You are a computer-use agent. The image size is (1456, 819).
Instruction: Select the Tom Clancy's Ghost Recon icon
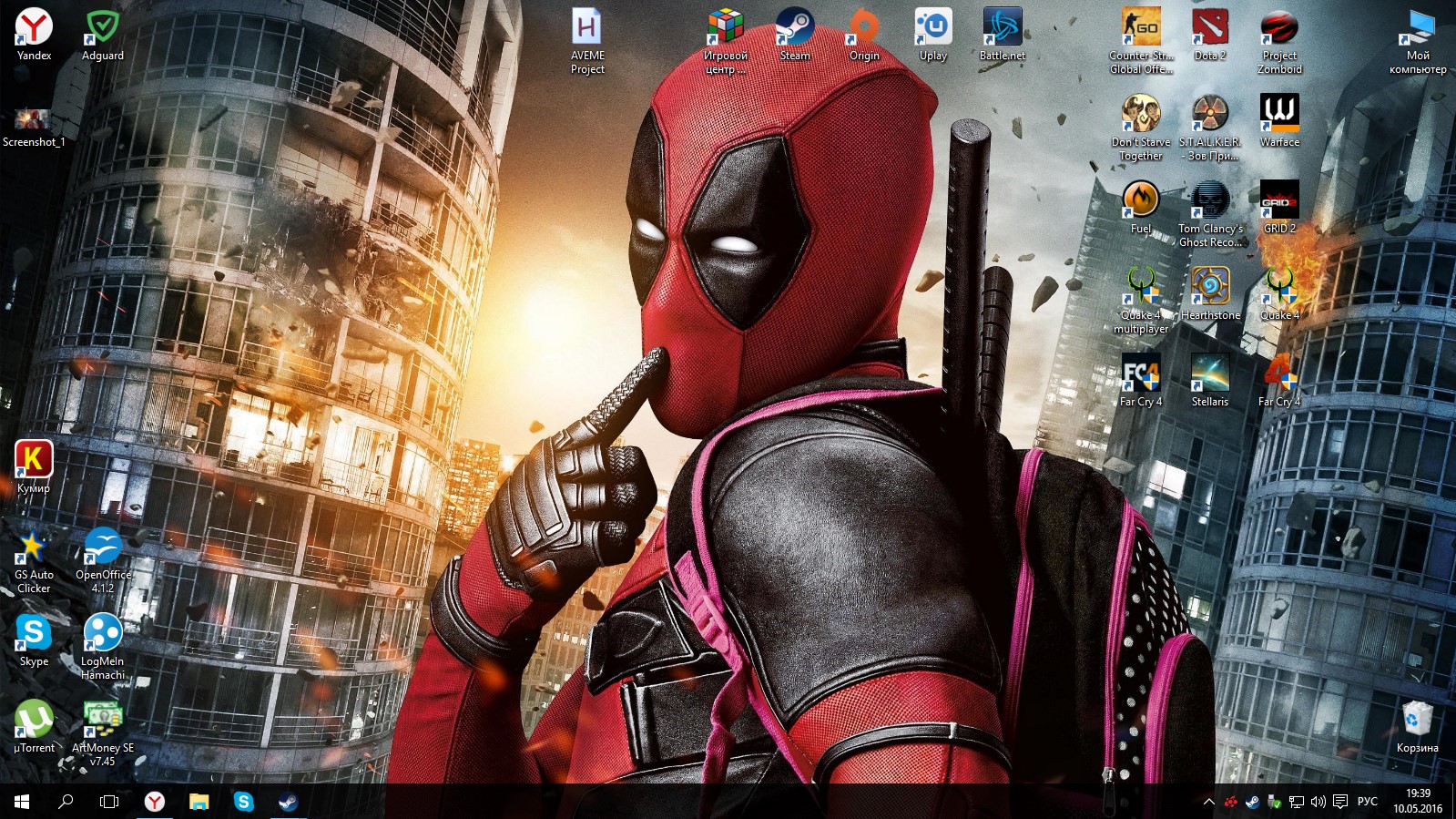(x=1210, y=214)
